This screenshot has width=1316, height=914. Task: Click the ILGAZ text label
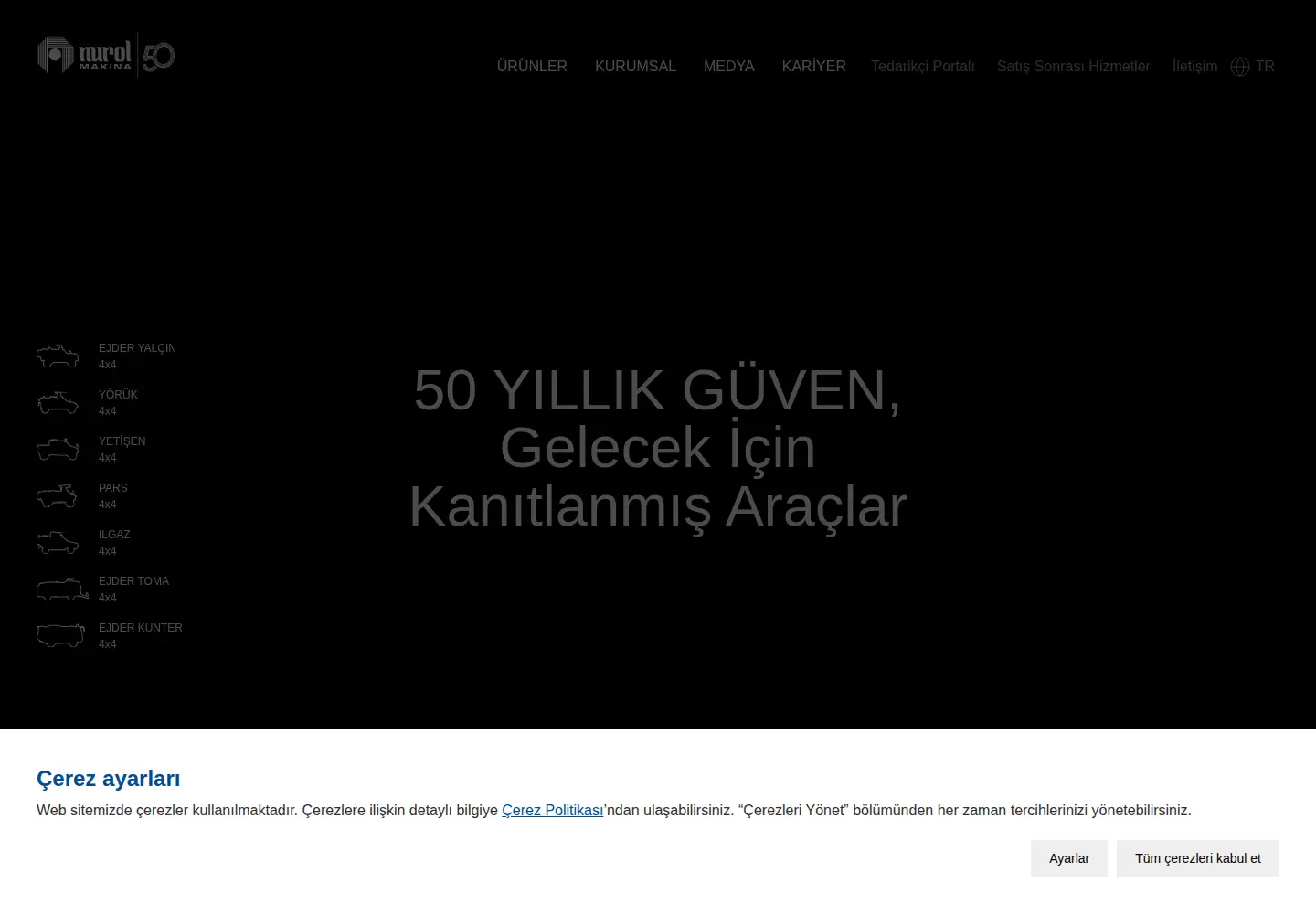tap(114, 535)
